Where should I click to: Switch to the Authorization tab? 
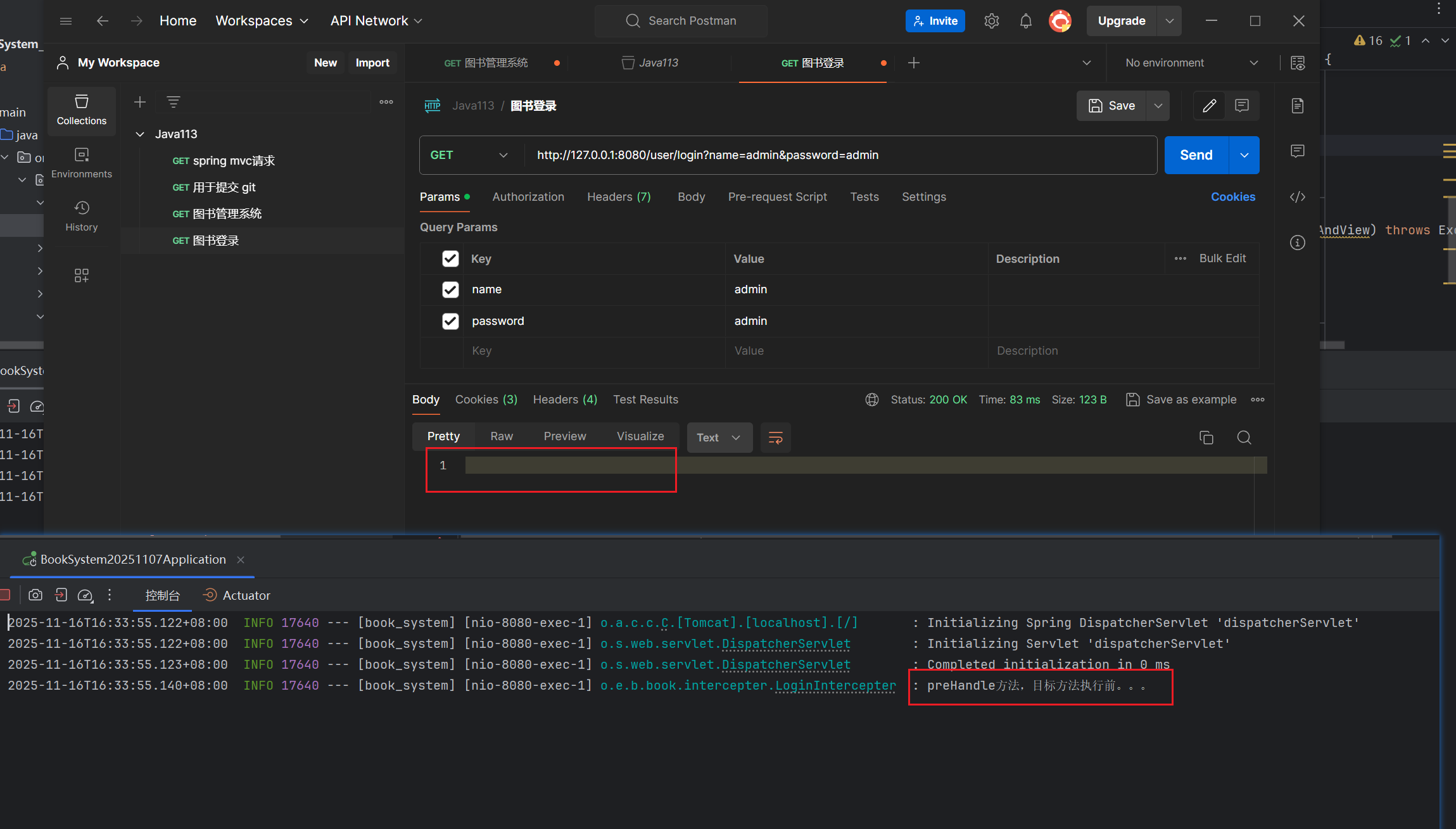(x=528, y=197)
